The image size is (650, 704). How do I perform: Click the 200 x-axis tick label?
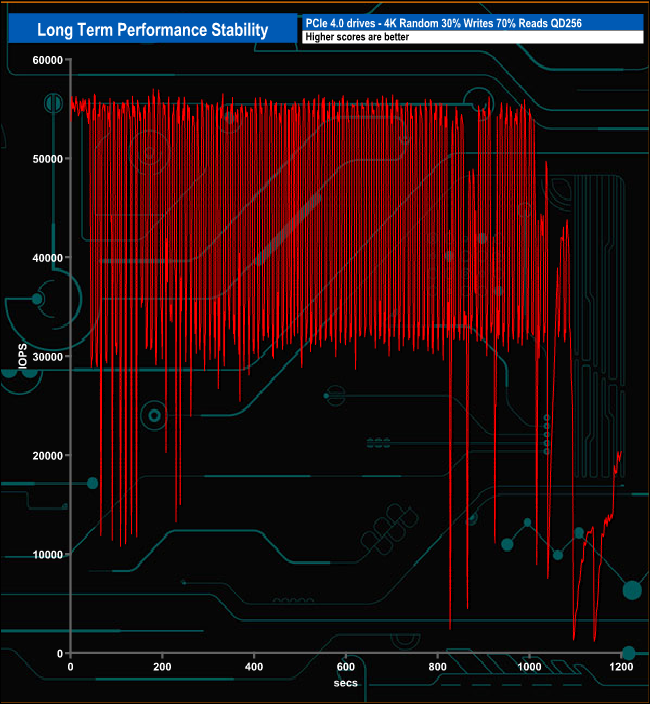[x=162, y=667]
